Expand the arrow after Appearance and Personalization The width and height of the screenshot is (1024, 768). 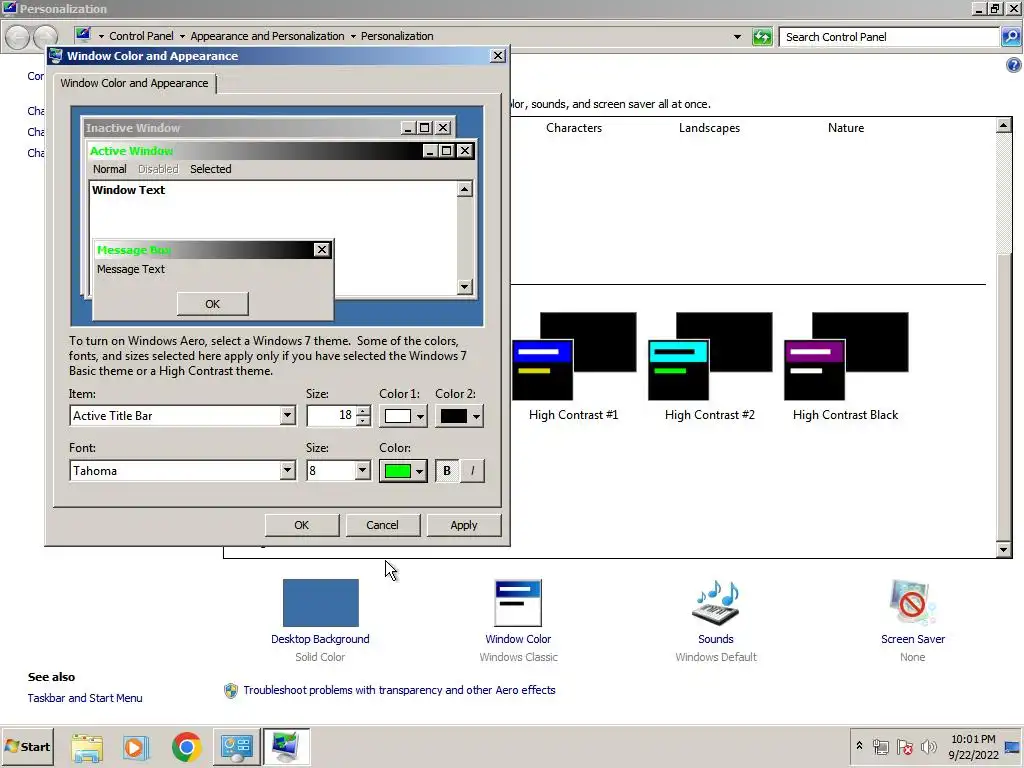point(353,36)
